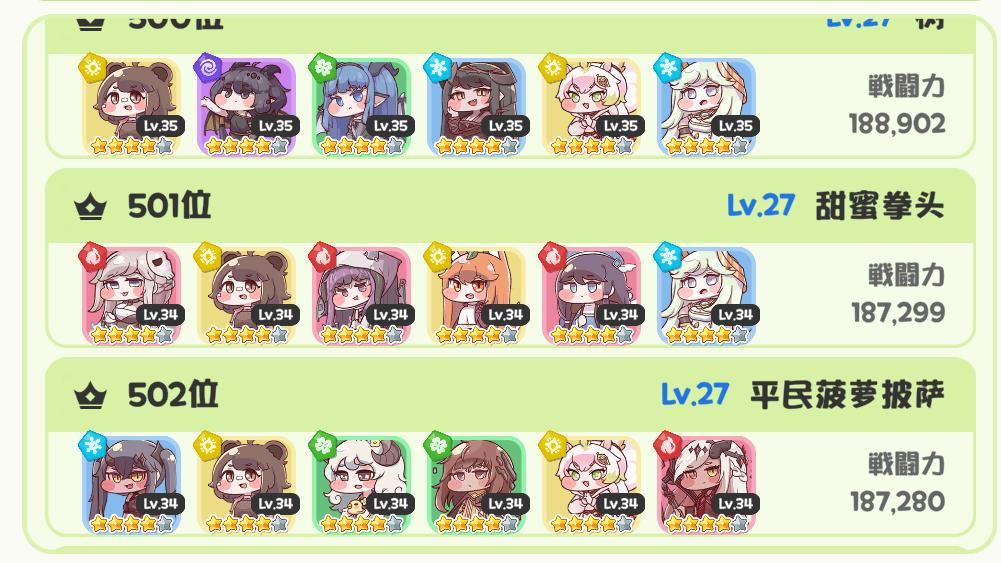Open the 502位 rank header

point(510,395)
